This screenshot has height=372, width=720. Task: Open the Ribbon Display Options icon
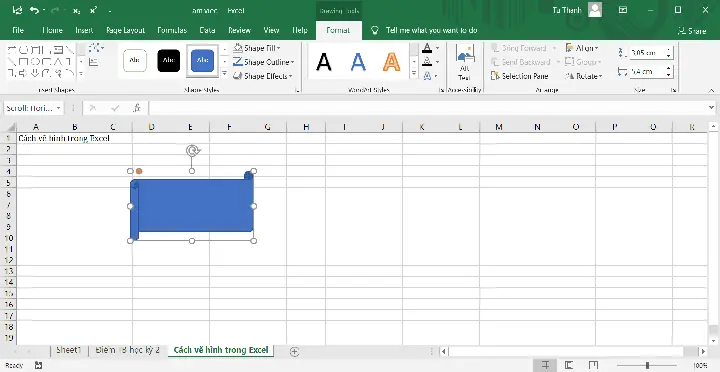point(623,10)
